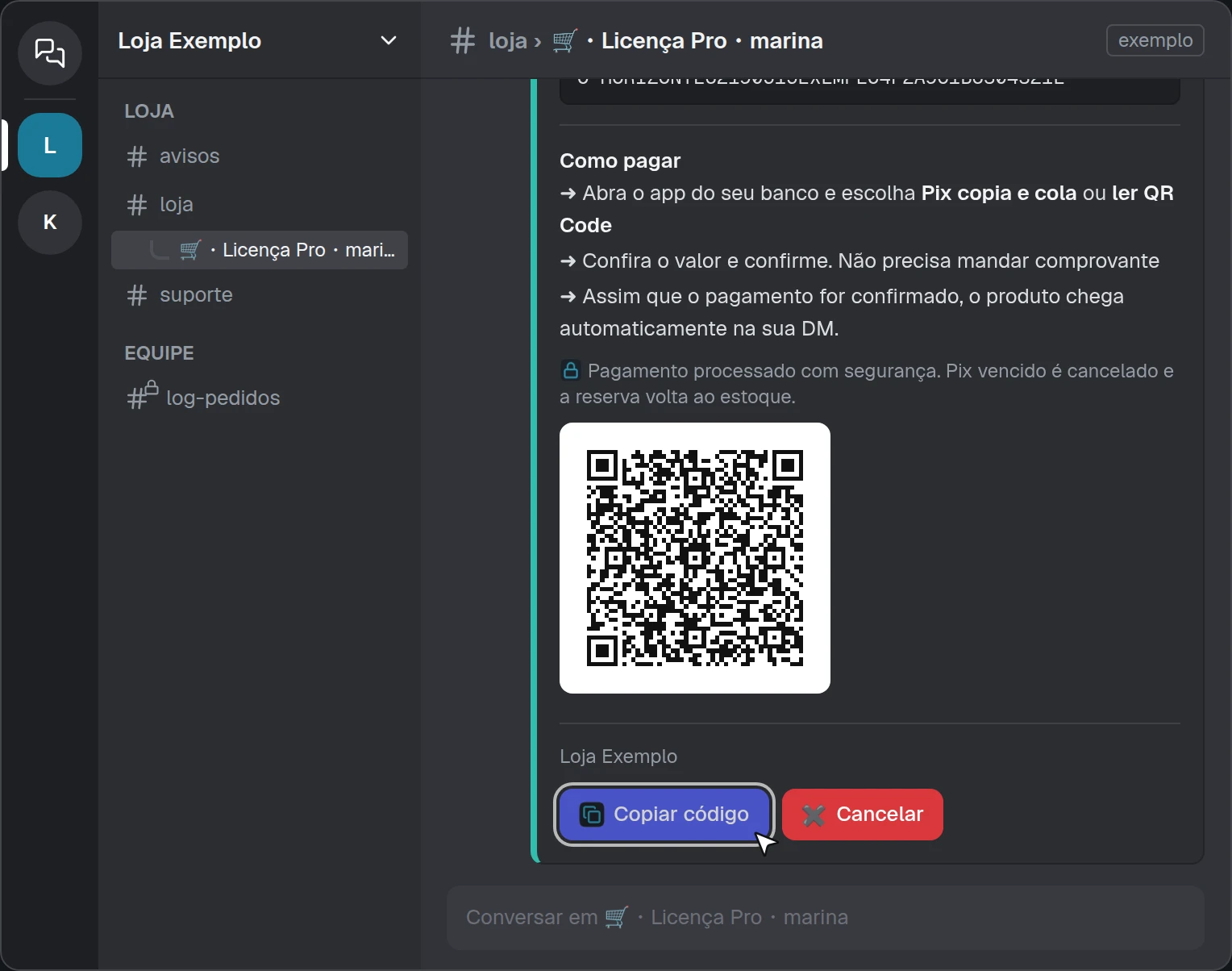The image size is (1232, 971).
Task: Click the hash icon in the header
Action: pyautogui.click(x=463, y=40)
